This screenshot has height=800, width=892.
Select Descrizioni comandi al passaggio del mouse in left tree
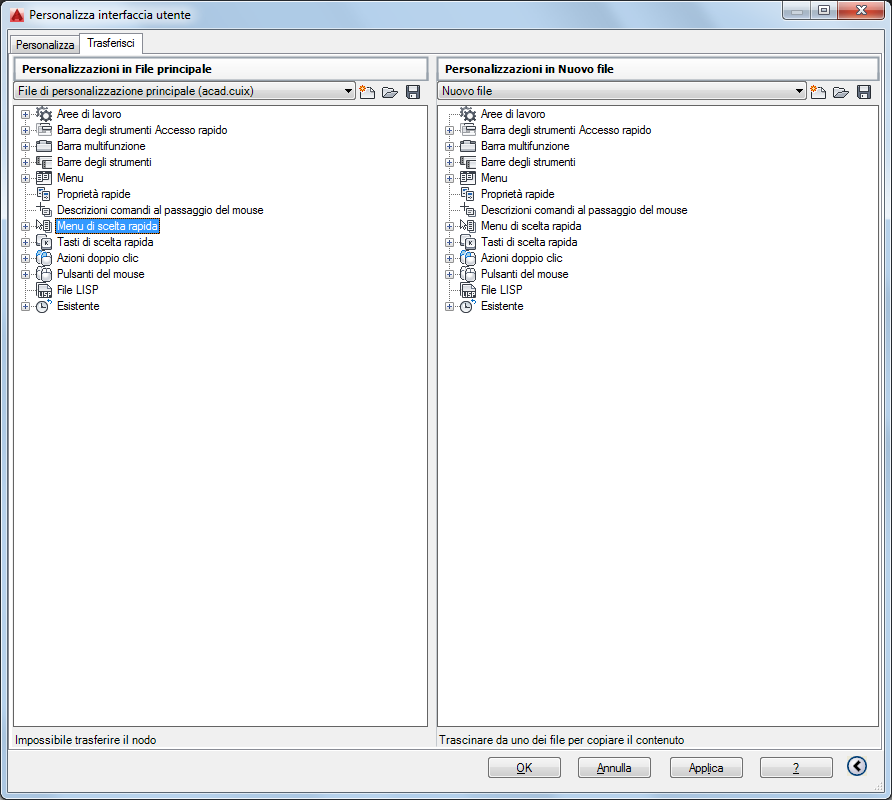click(x=160, y=210)
